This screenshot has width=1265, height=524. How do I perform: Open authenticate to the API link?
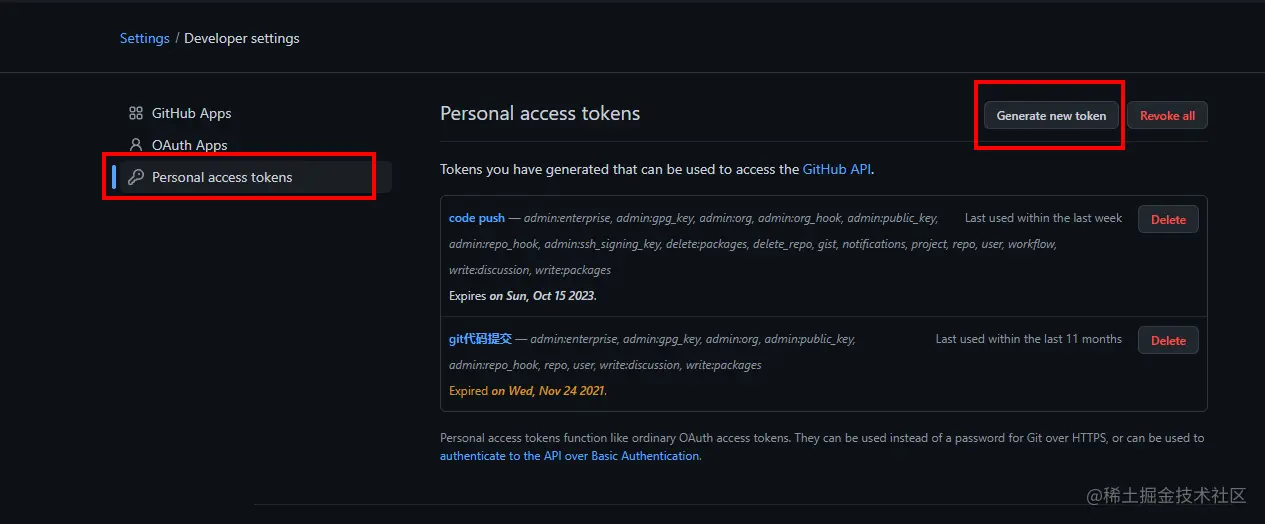[570, 456]
